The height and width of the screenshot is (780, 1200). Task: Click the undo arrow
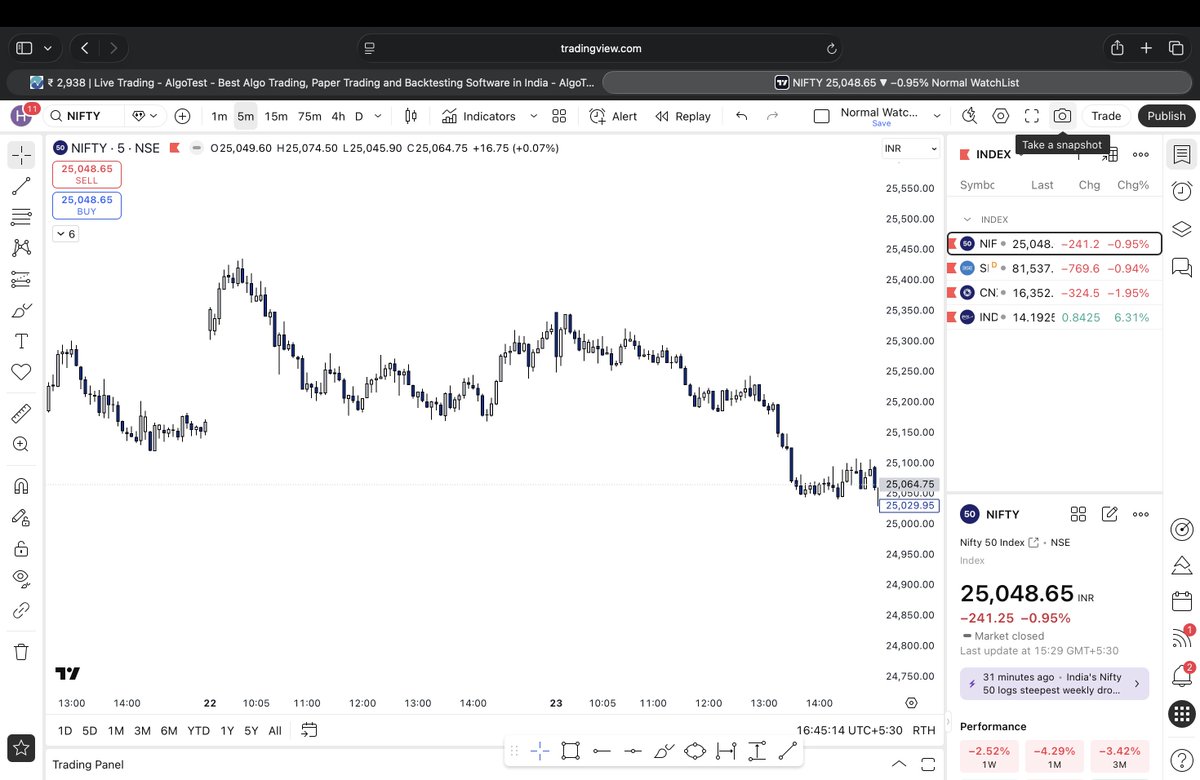coord(741,116)
